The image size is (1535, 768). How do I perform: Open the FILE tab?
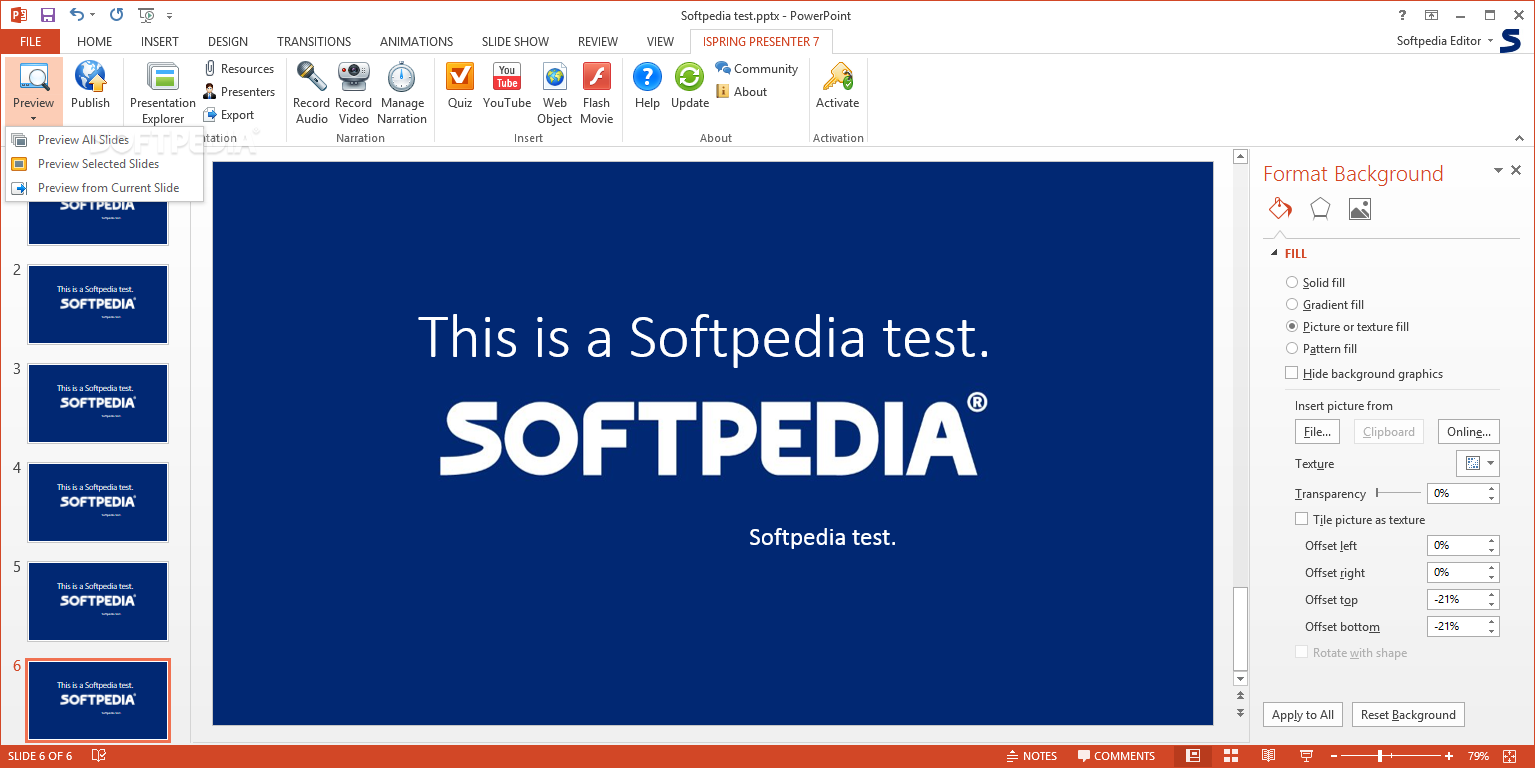(30, 42)
